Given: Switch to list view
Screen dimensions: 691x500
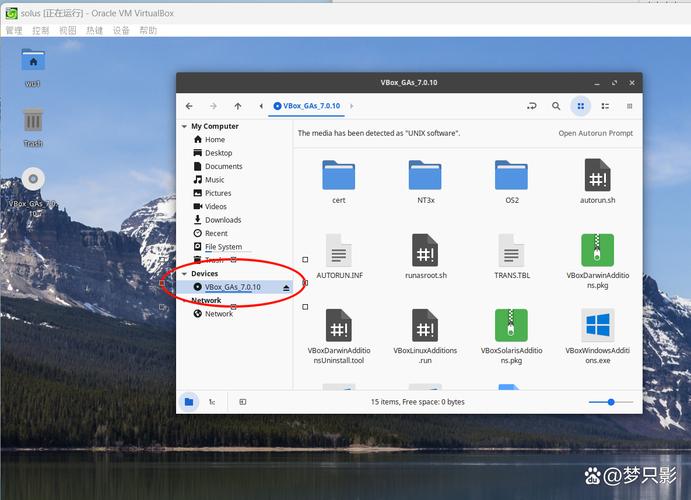Looking at the screenshot, I should coord(605,106).
